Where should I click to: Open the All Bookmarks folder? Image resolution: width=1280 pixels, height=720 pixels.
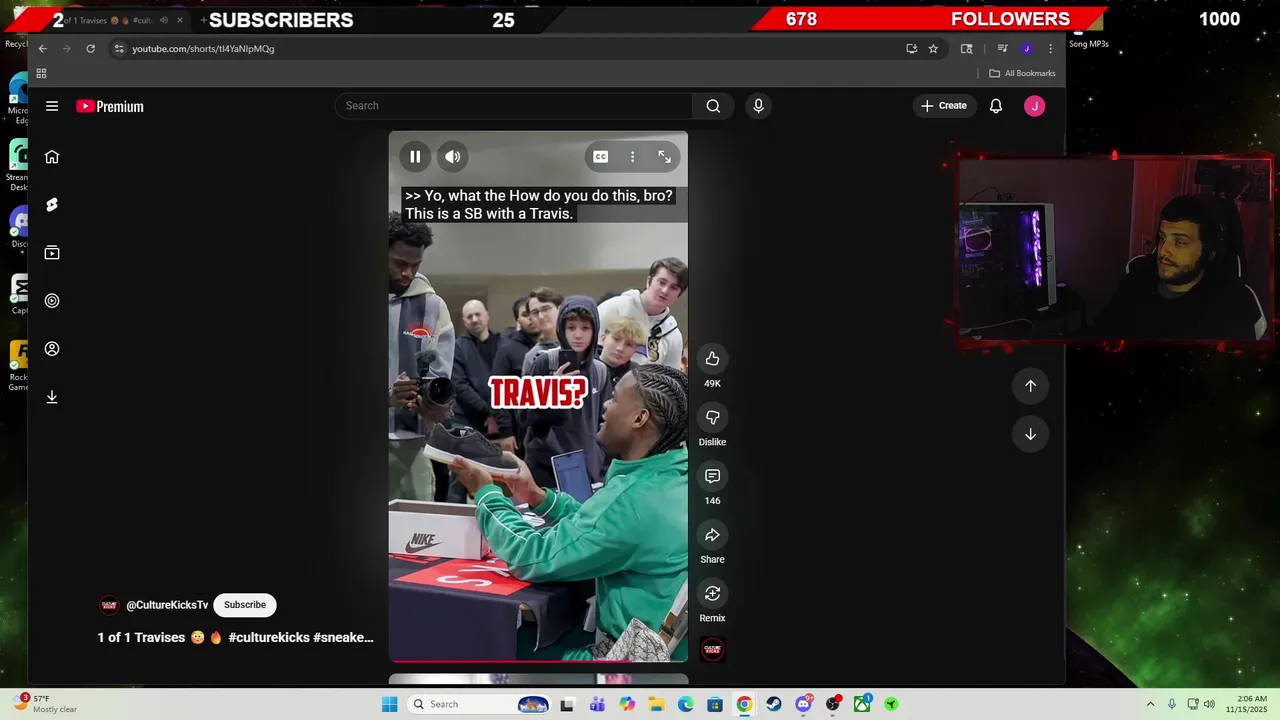click(x=1022, y=73)
